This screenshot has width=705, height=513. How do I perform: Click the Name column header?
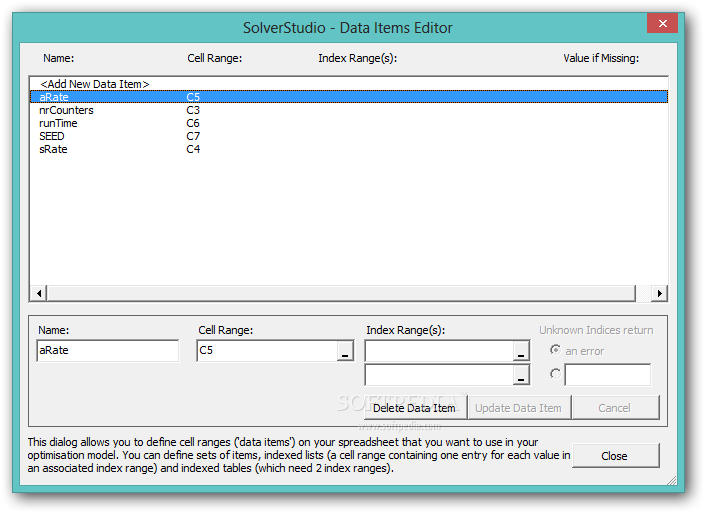coord(58,58)
